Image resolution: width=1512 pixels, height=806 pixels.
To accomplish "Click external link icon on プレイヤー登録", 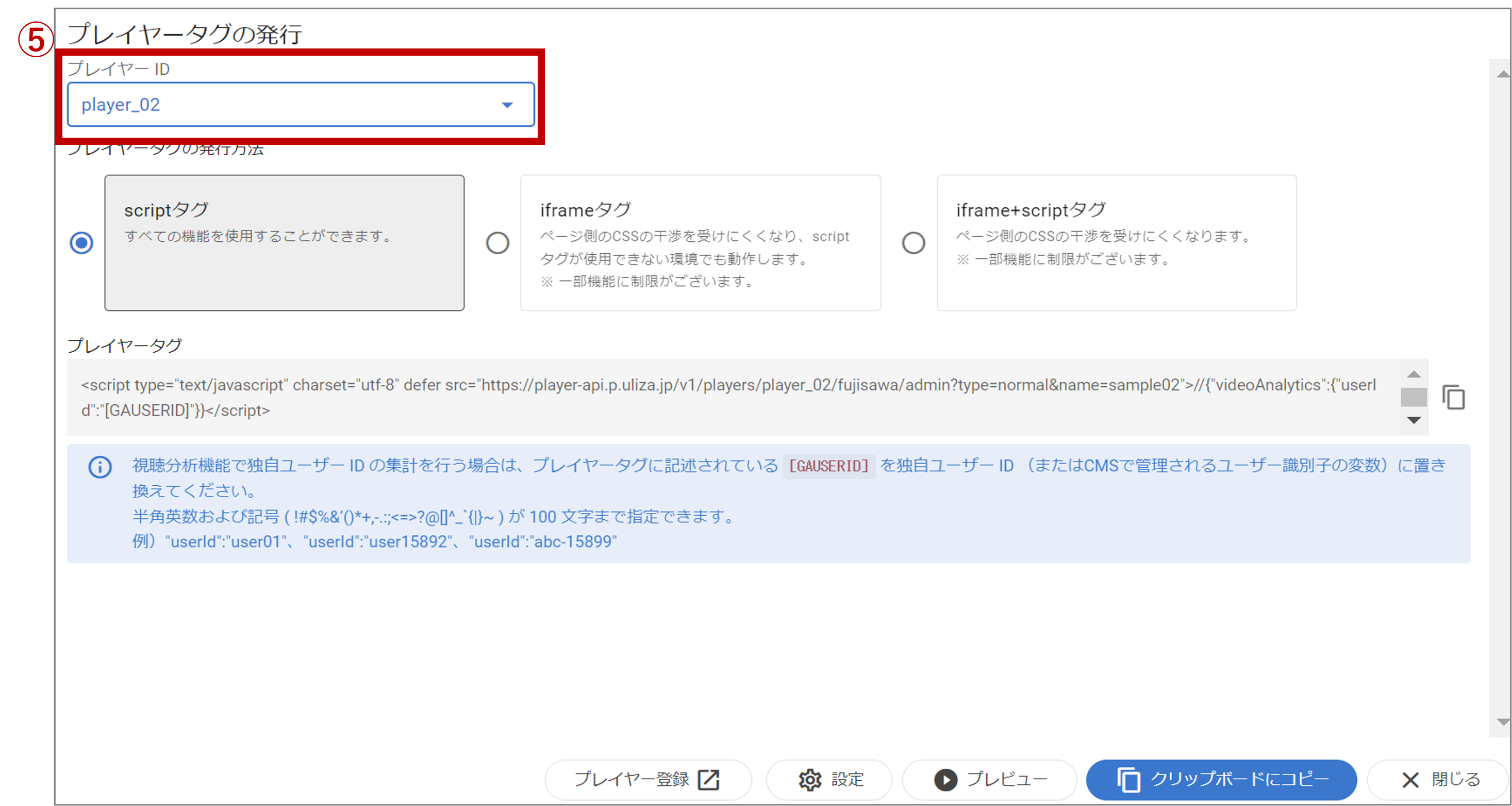I will tap(708, 780).
